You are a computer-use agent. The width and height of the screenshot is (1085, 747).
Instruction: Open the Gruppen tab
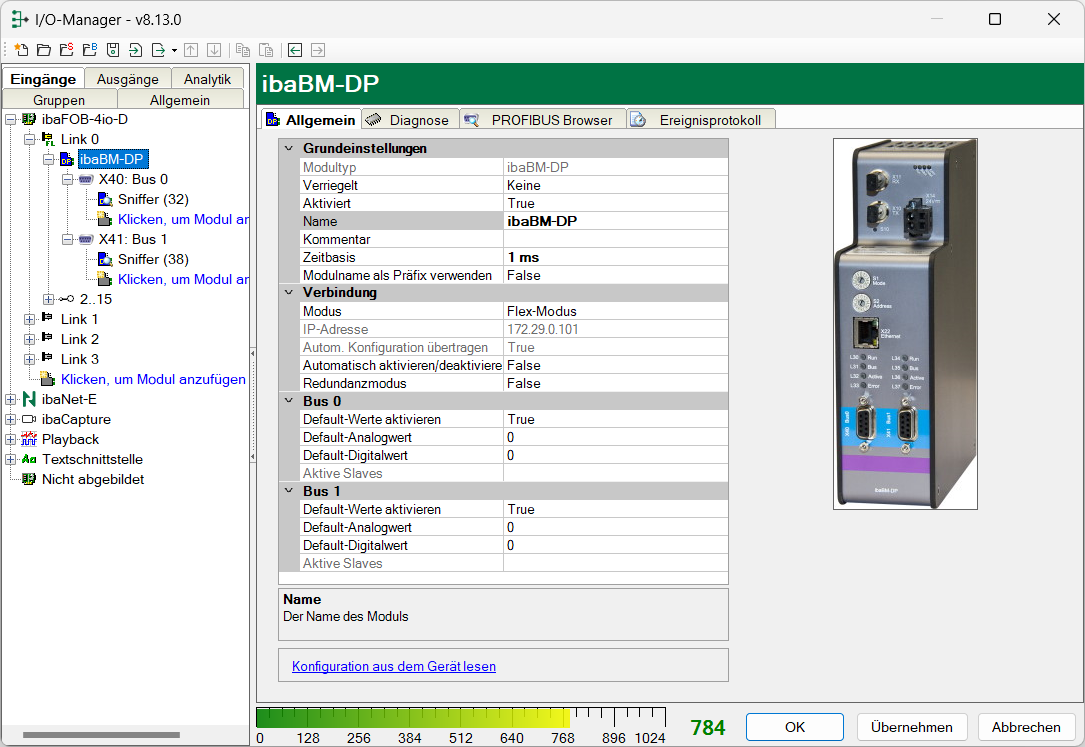59,100
